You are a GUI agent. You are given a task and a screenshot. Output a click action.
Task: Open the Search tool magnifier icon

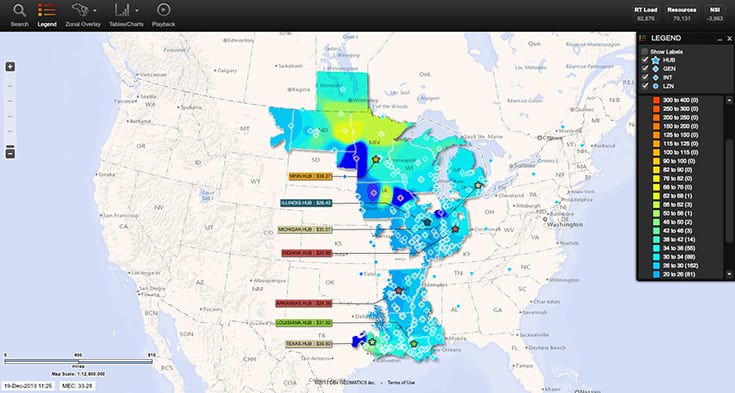(x=19, y=10)
